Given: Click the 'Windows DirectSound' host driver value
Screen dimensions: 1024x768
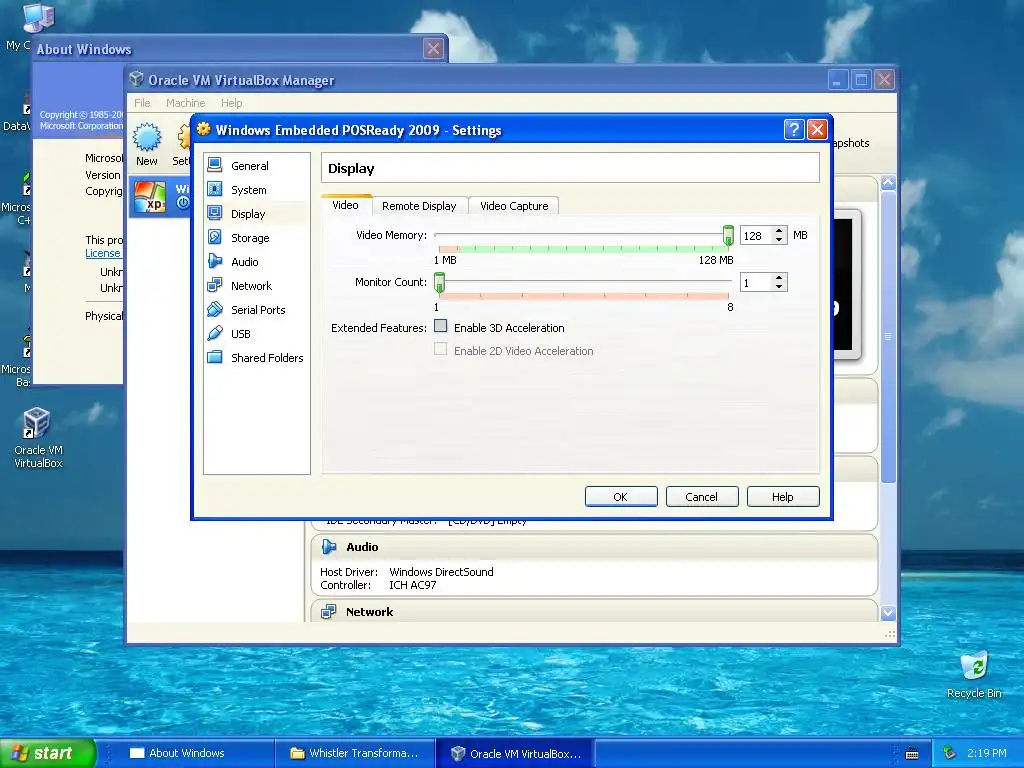Looking at the screenshot, I should pos(441,572).
